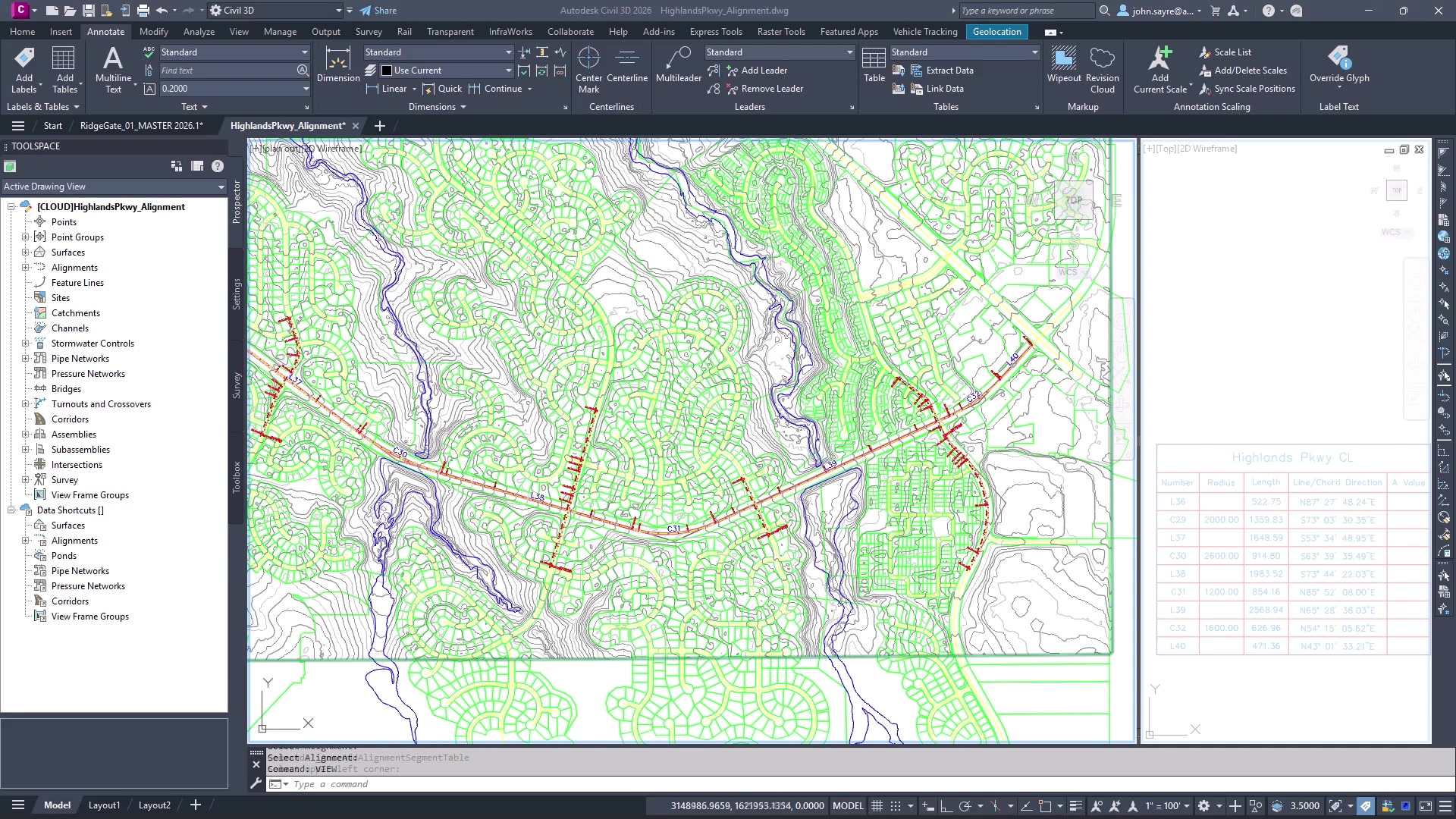Select the Revision Cloud tool

[1102, 69]
